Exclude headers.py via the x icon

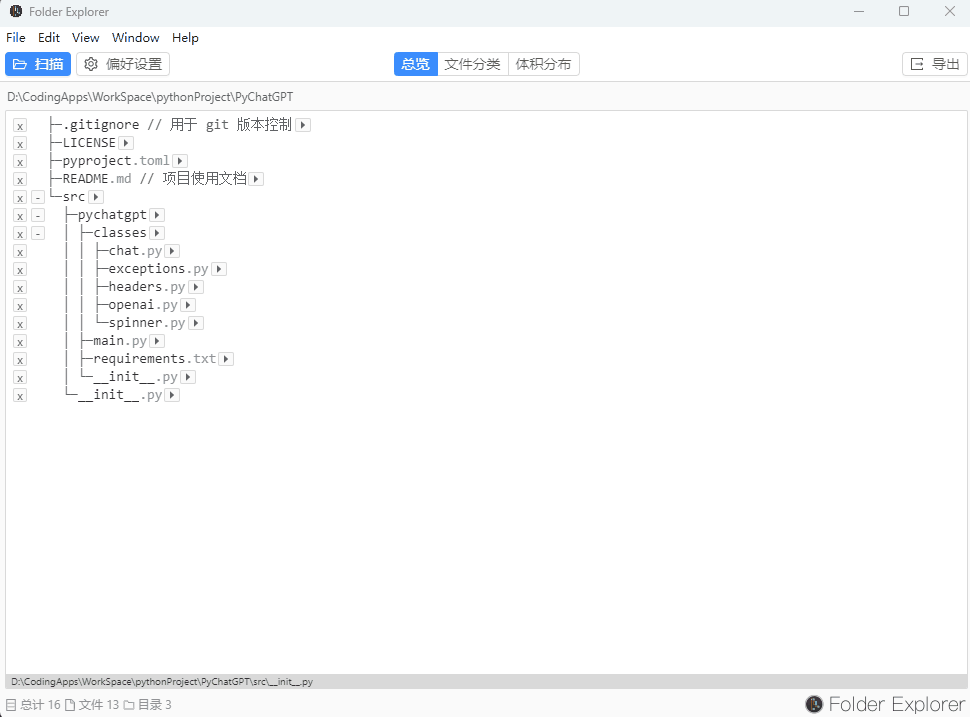[20, 287]
